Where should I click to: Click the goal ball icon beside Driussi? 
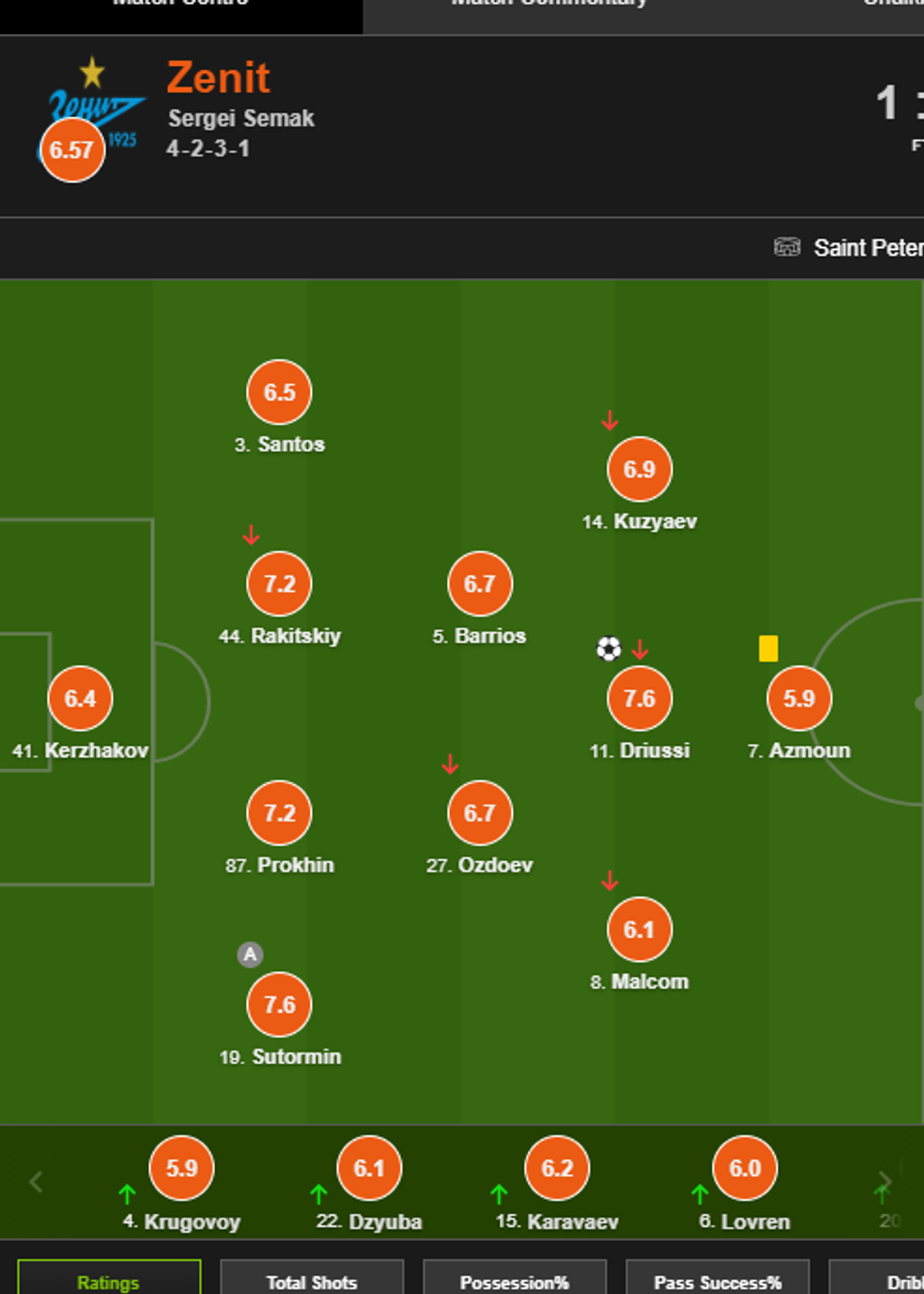tap(609, 649)
